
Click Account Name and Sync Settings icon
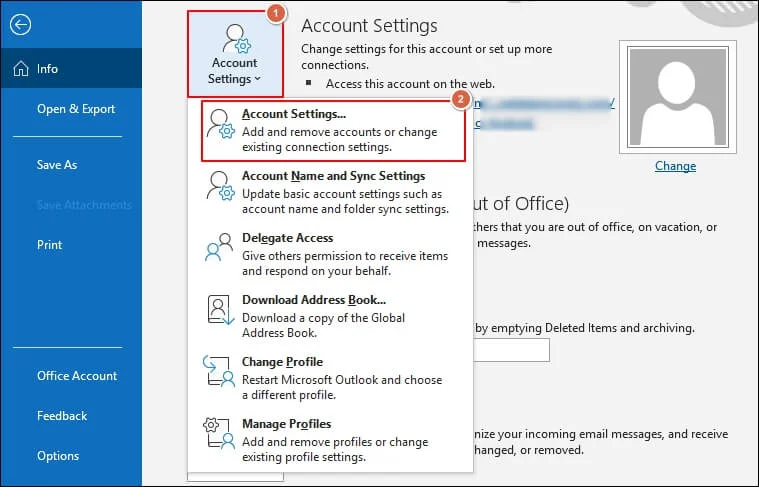pyautogui.click(x=221, y=186)
